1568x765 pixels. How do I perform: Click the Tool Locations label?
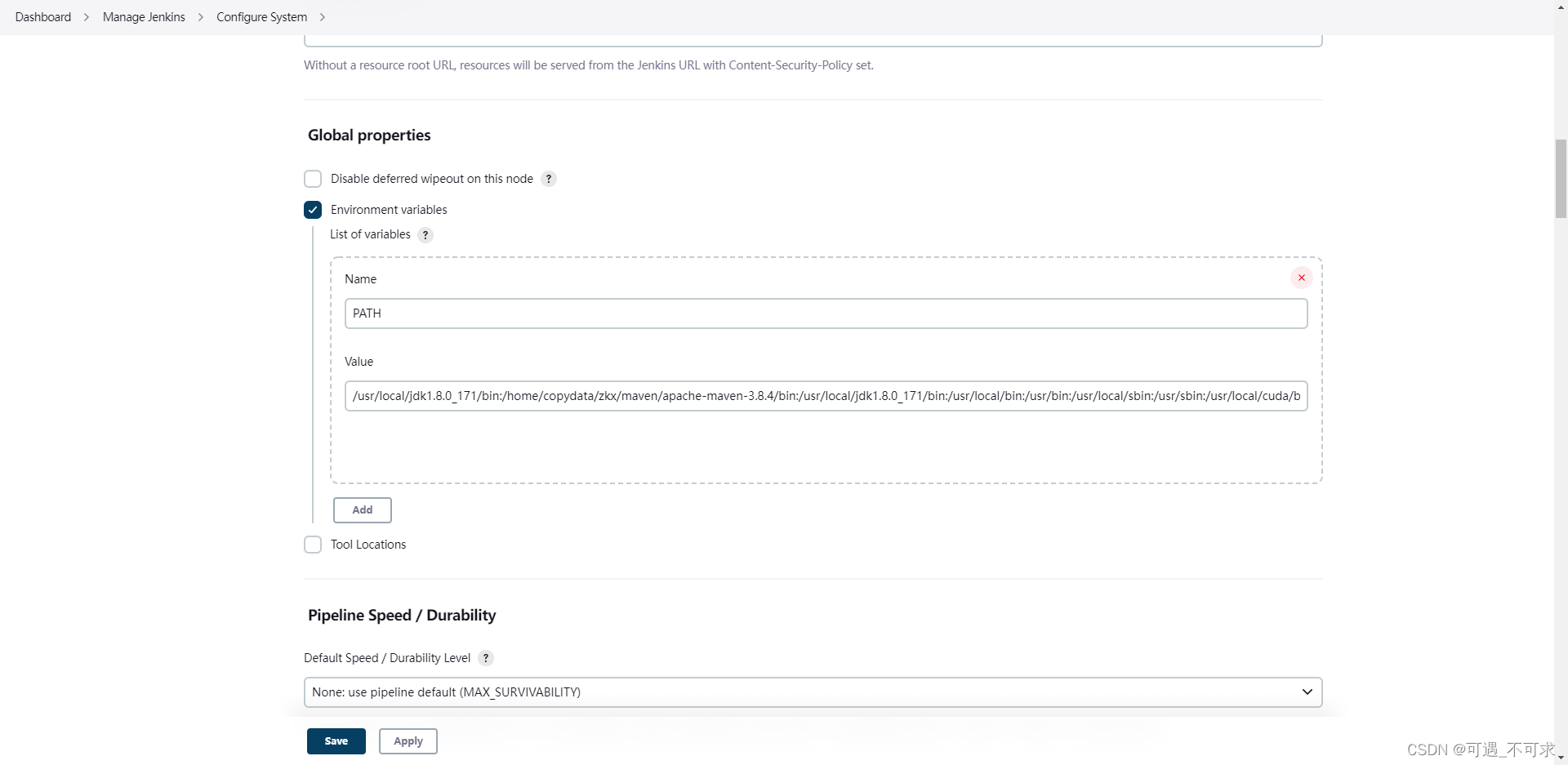pos(368,545)
